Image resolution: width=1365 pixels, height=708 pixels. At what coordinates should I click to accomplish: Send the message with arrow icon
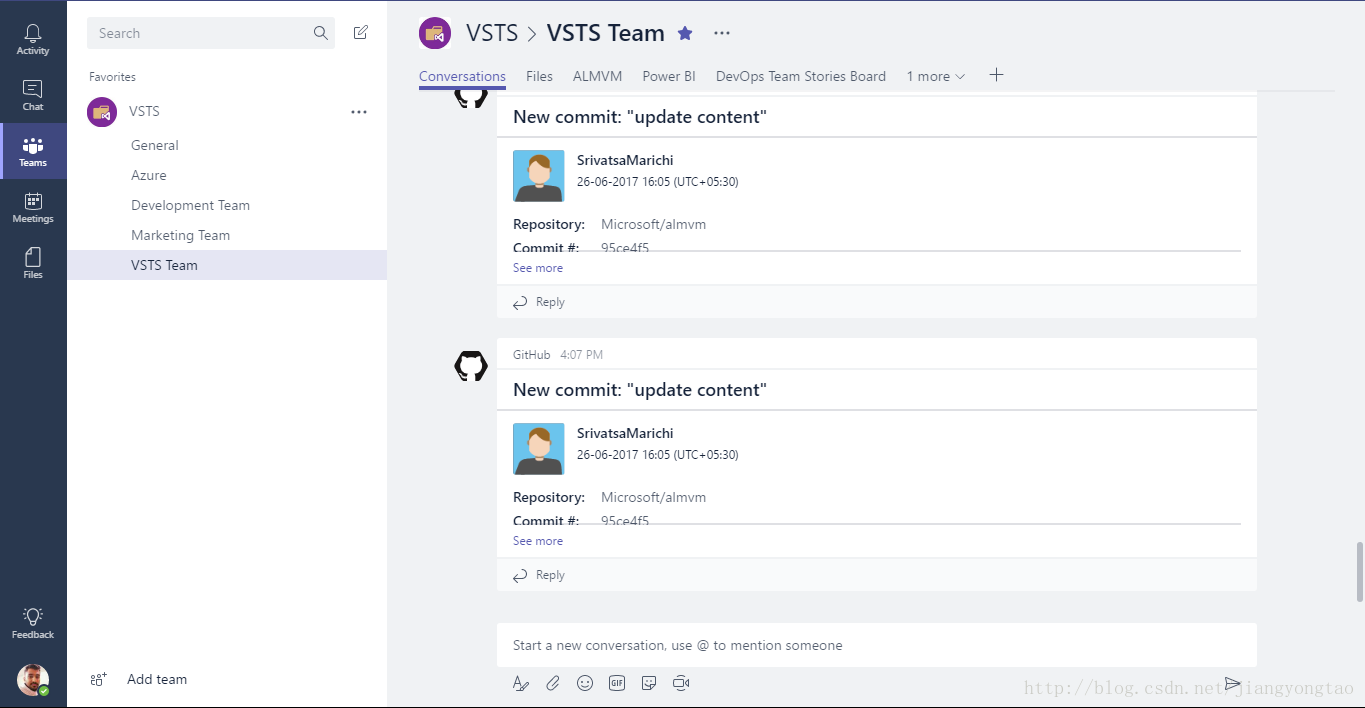coord(1233,684)
